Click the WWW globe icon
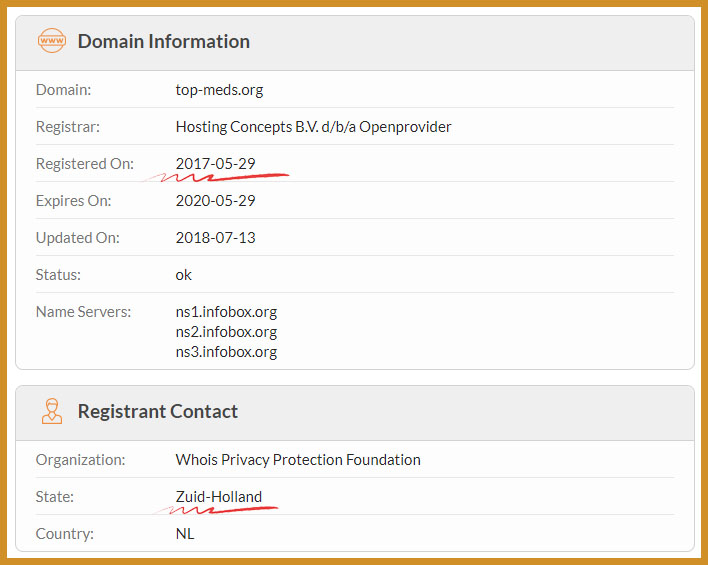708x565 pixels. (x=51, y=41)
